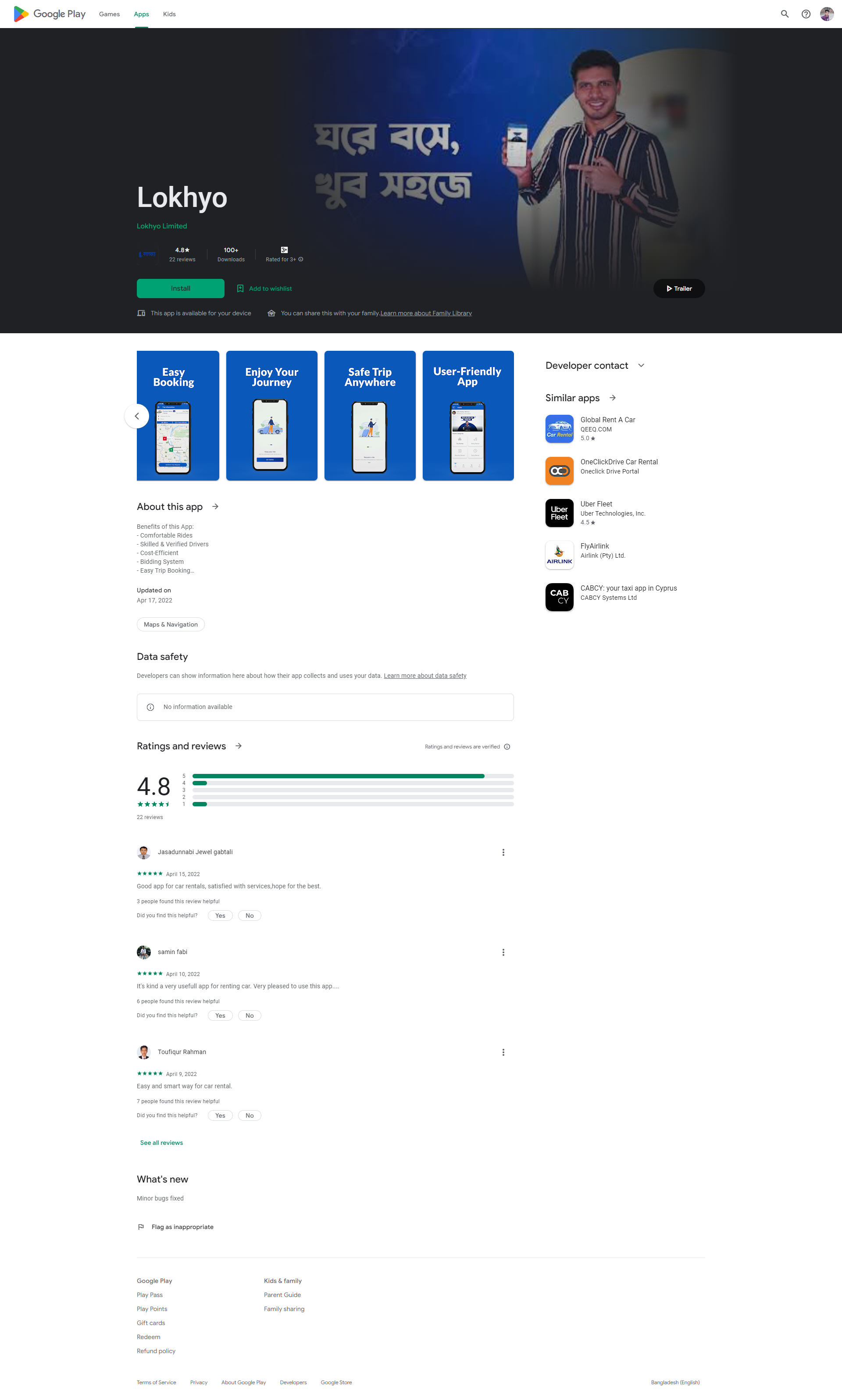Open the account profile avatar
This screenshot has width=842, height=1400.
[826, 14]
